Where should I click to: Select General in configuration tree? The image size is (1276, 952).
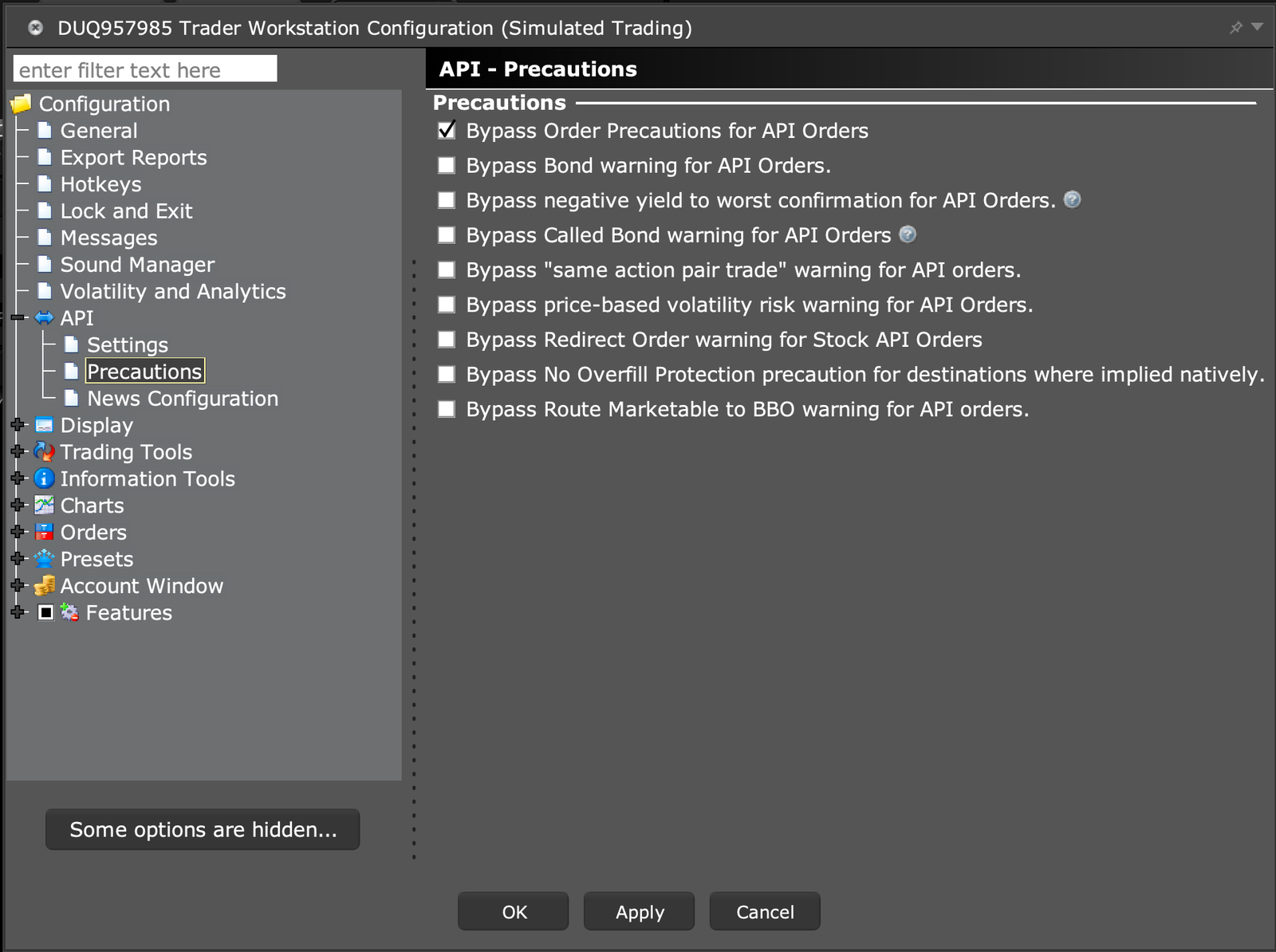[x=99, y=131]
